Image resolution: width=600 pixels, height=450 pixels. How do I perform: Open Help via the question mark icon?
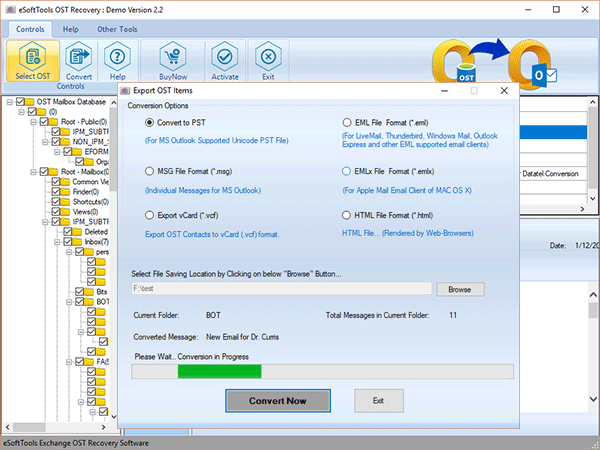click(118, 60)
